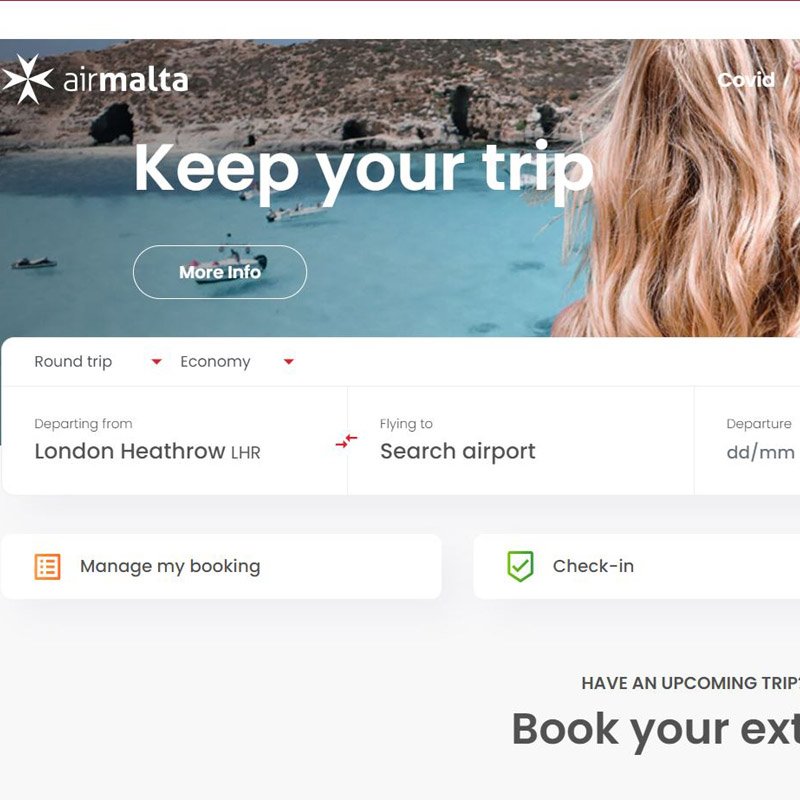Click the airmalta wordmark text
800x800 pixels.
pos(126,81)
